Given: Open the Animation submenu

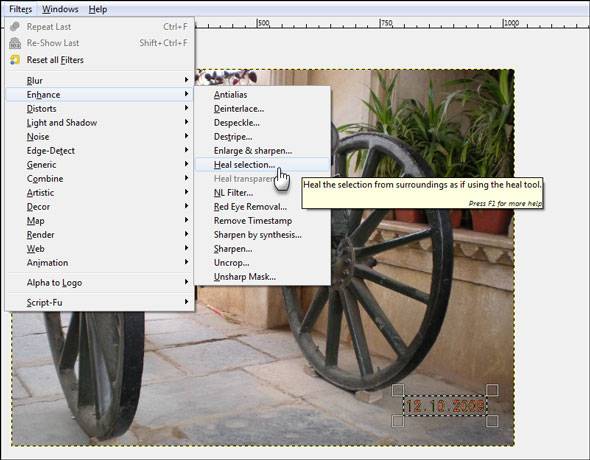Looking at the screenshot, I should pos(99,263).
